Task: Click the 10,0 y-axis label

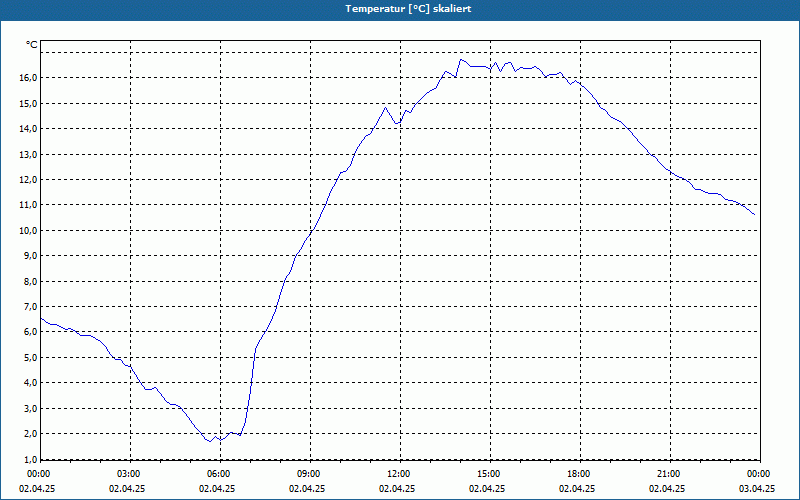Action: point(28,231)
